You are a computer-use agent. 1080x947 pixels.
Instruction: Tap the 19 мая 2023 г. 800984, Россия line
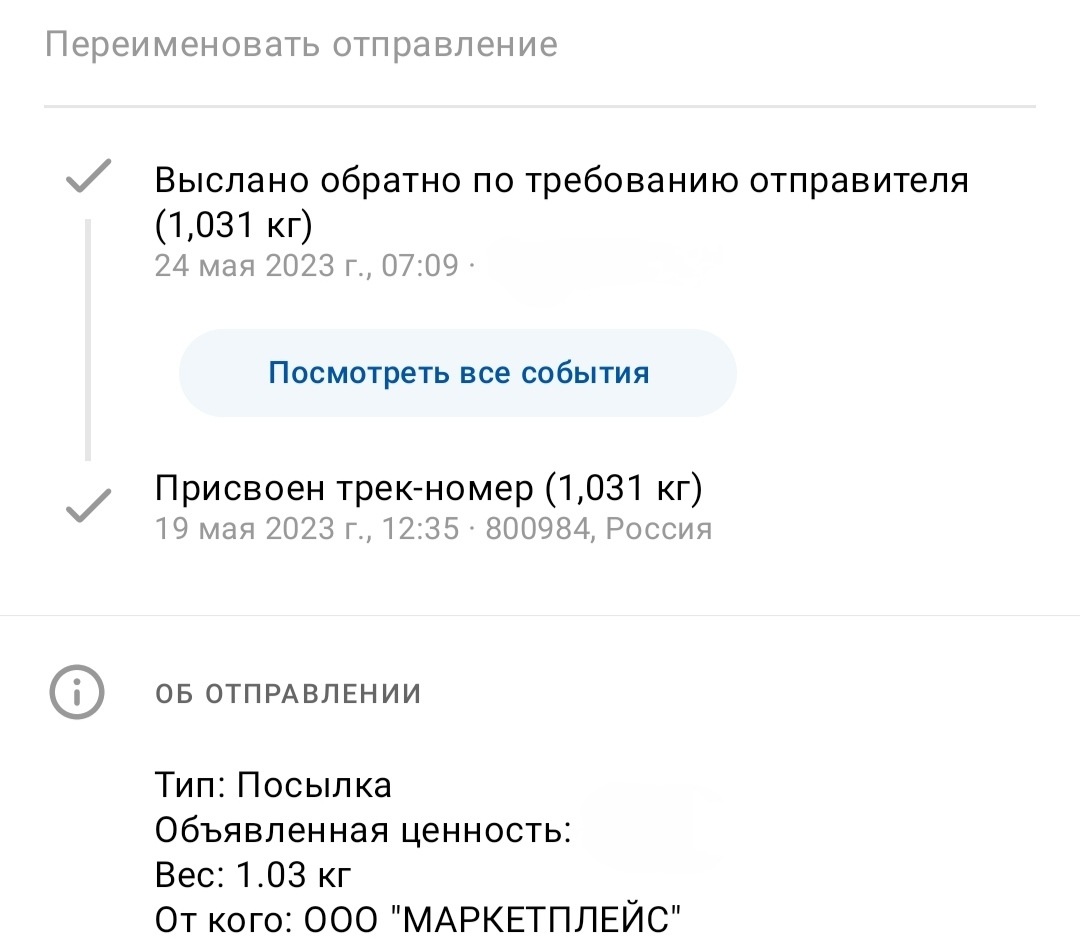coord(433,529)
